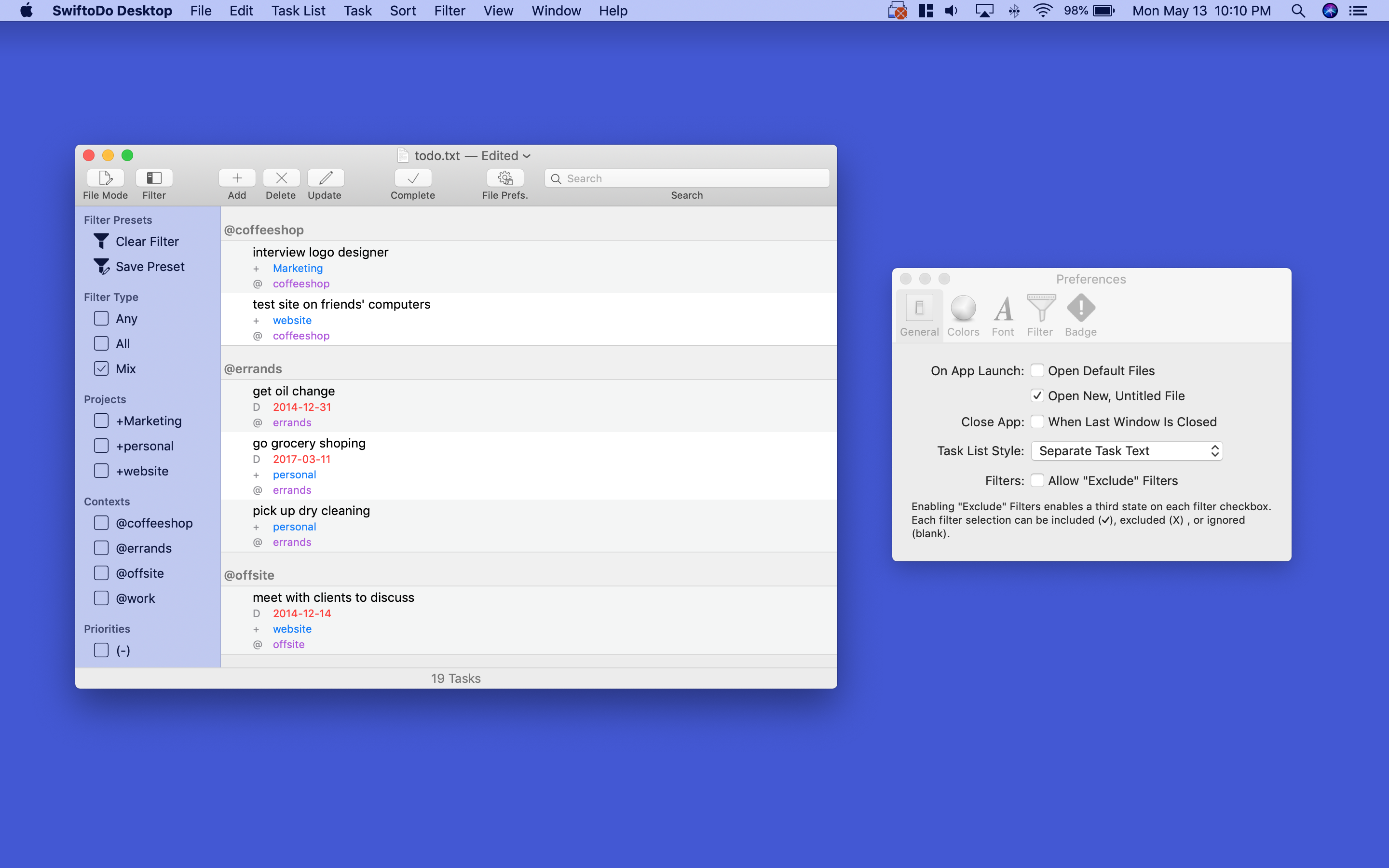Click Clear Filter in Filter Presets
Screen dimensions: 1389x868
(147, 241)
